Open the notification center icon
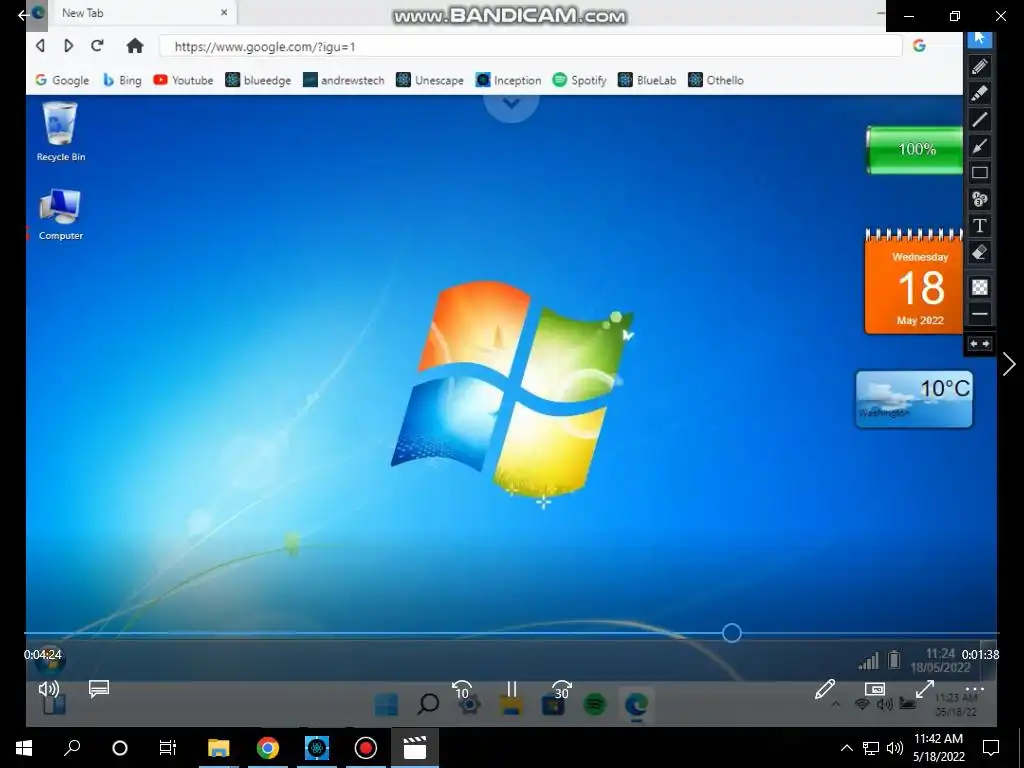 tap(991, 748)
